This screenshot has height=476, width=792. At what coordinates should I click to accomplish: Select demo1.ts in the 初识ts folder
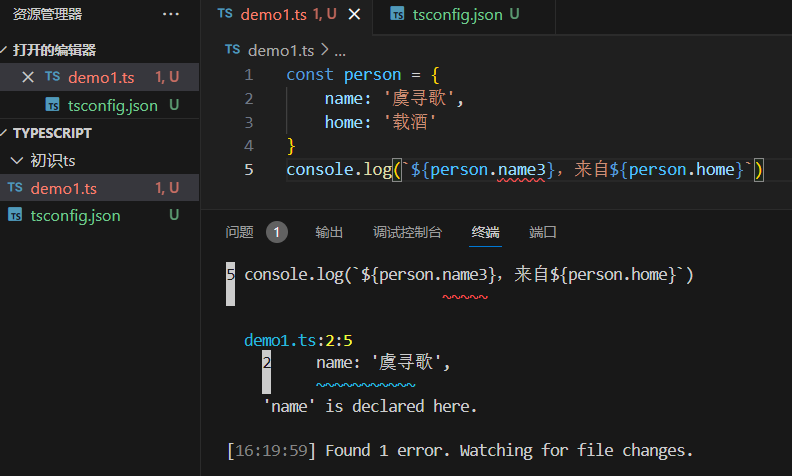[100, 188]
